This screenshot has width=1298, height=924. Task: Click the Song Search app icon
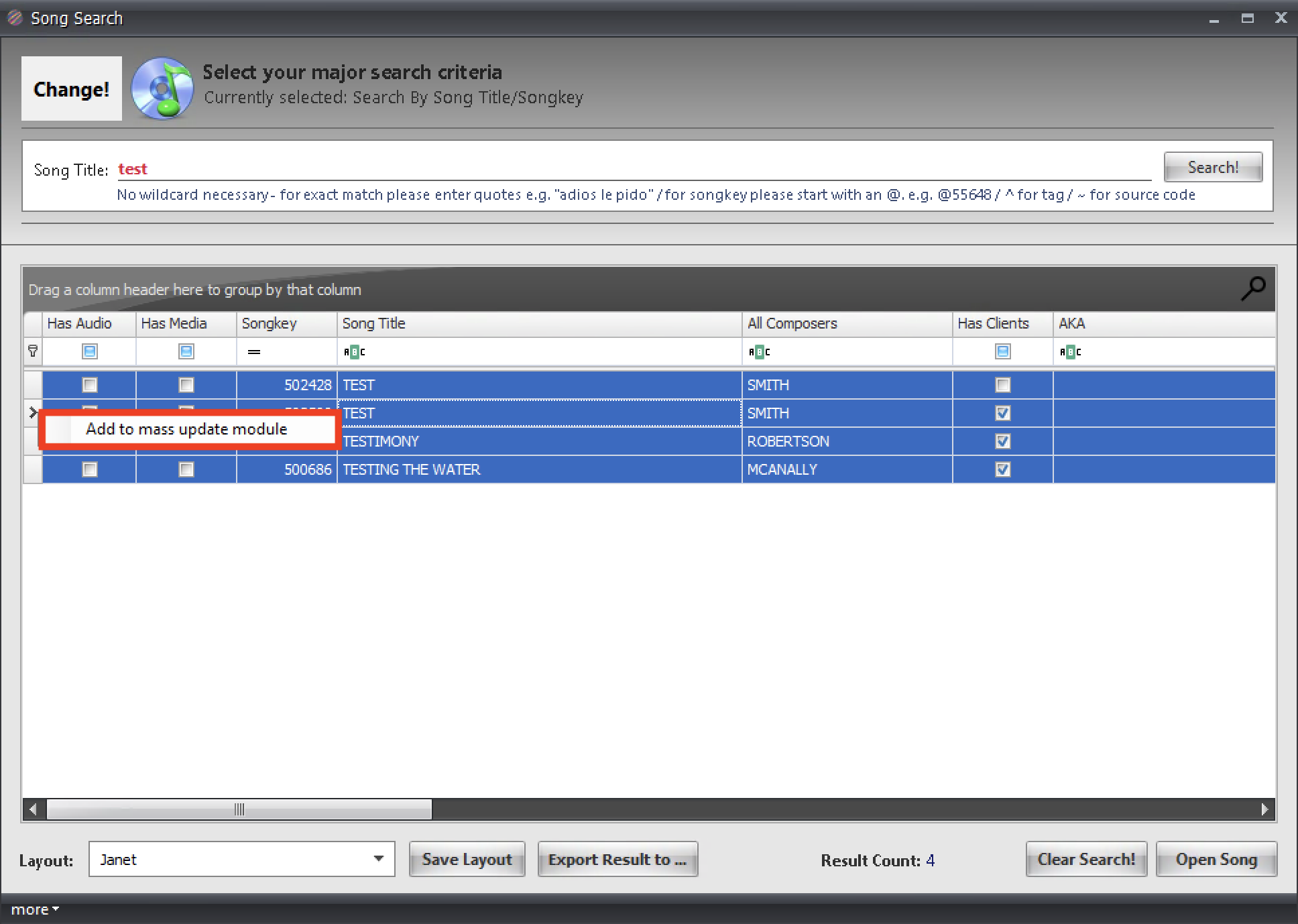pyautogui.click(x=15, y=18)
